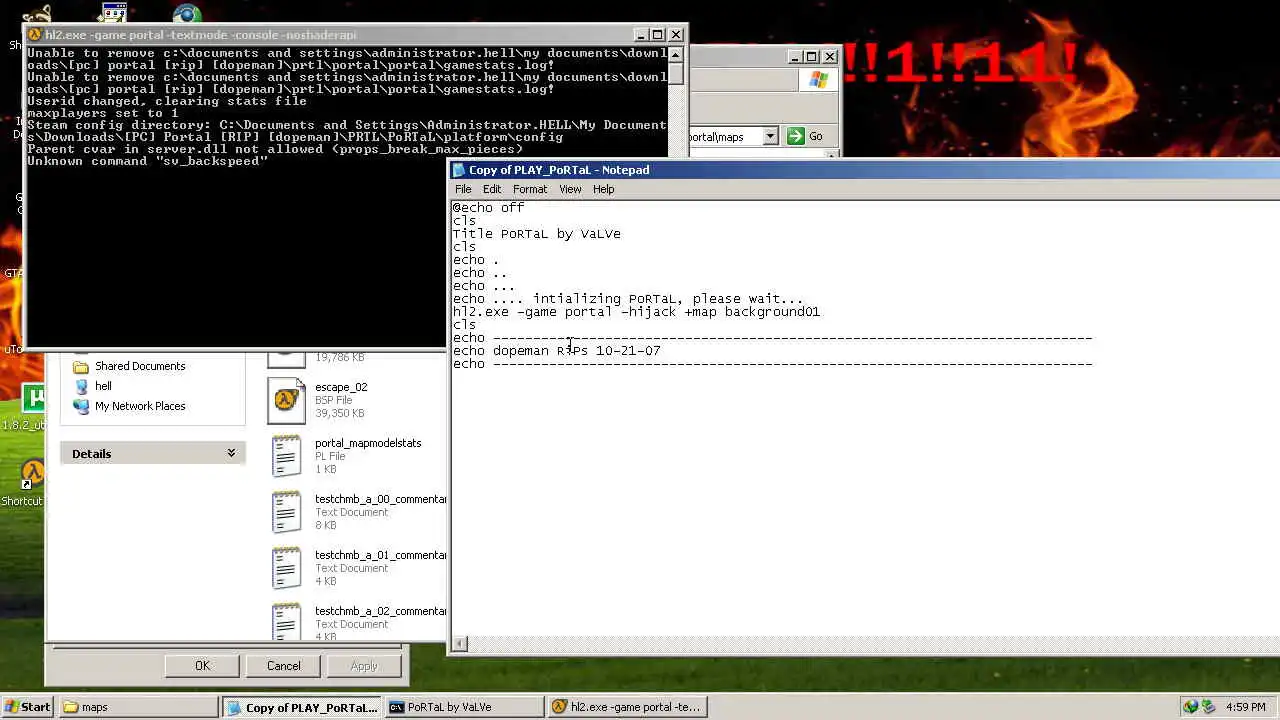Click the My Network Places link text
Viewport: 1280px width, 720px height.
click(x=140, y=406)
